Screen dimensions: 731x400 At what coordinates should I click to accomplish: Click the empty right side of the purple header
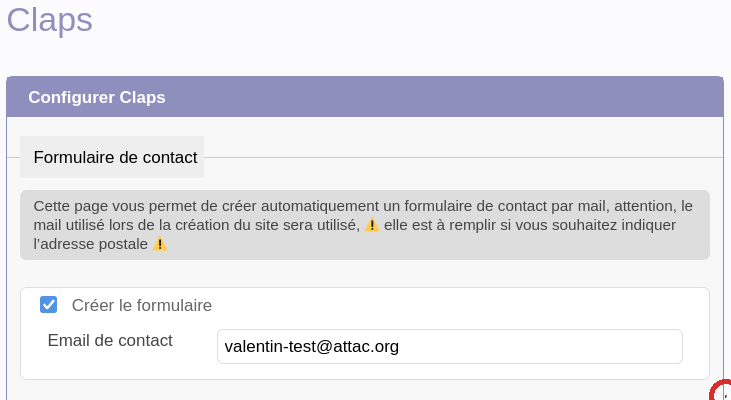click(500, 97)
